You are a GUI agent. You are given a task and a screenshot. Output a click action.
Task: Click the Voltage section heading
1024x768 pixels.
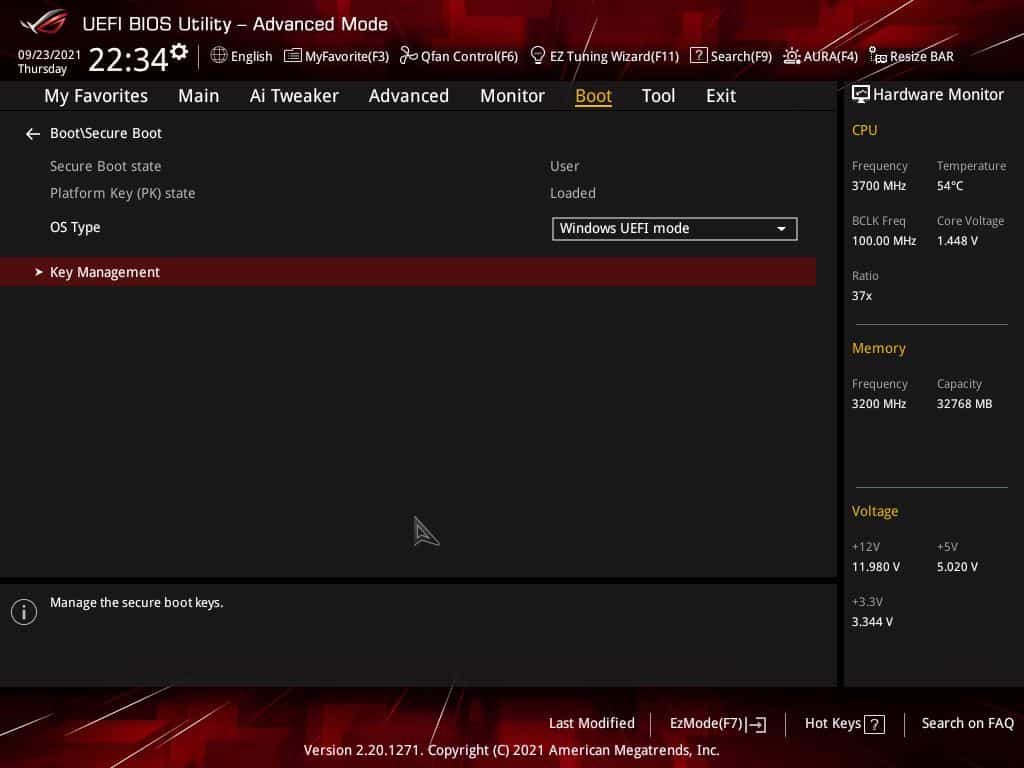point(875,511)
